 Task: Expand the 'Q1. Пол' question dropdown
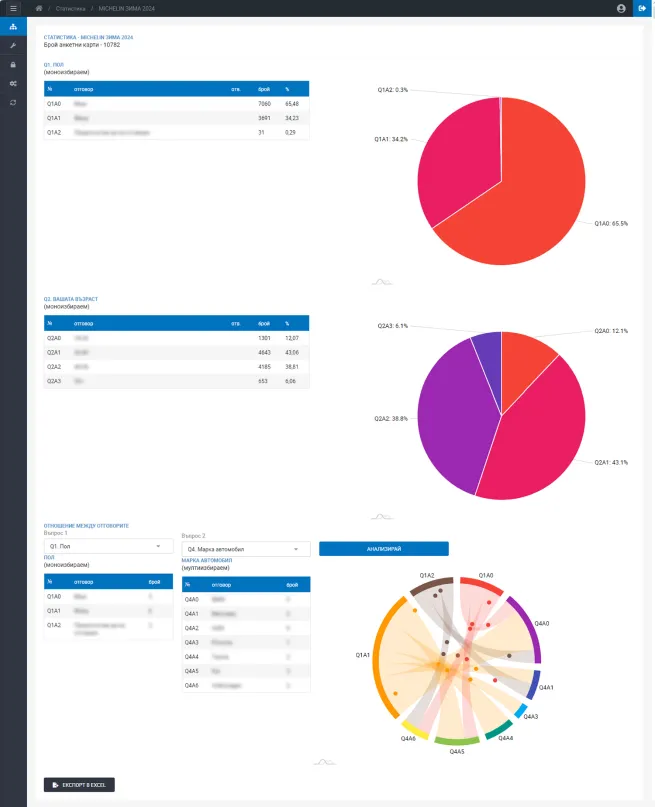[108, 546]
